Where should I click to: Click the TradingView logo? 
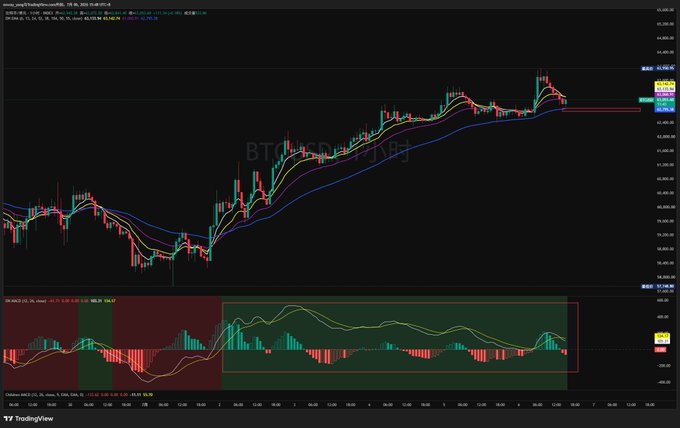(x=29, y=418)
